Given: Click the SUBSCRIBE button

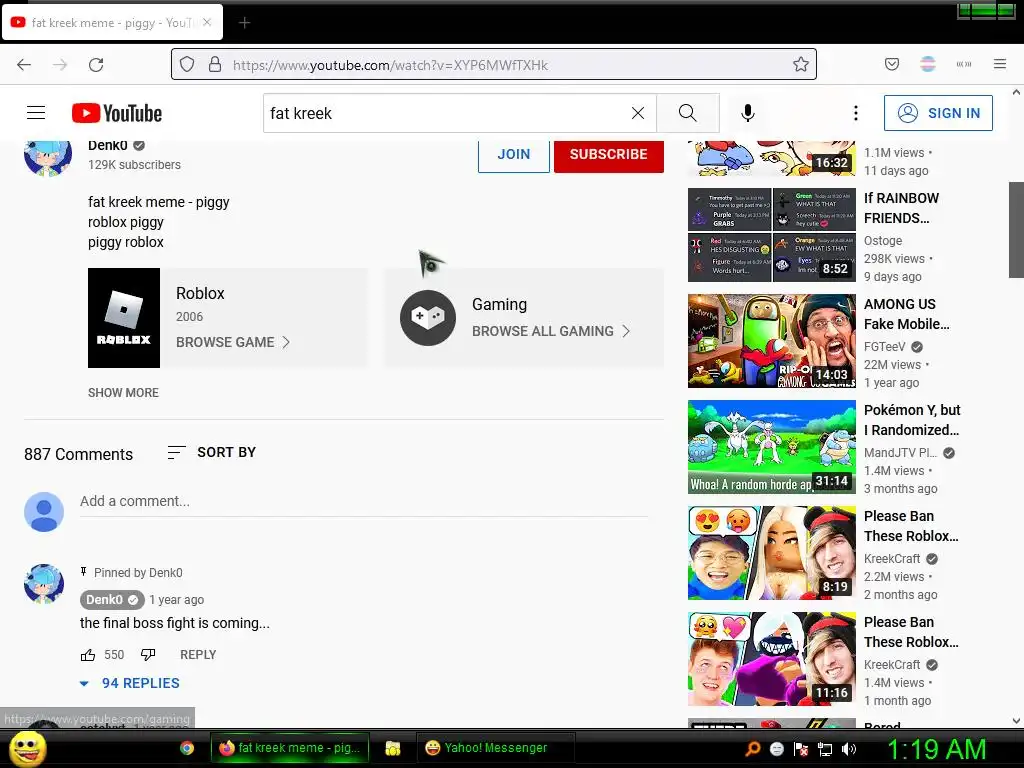Looking at the screenshot, I should point(609,155).
